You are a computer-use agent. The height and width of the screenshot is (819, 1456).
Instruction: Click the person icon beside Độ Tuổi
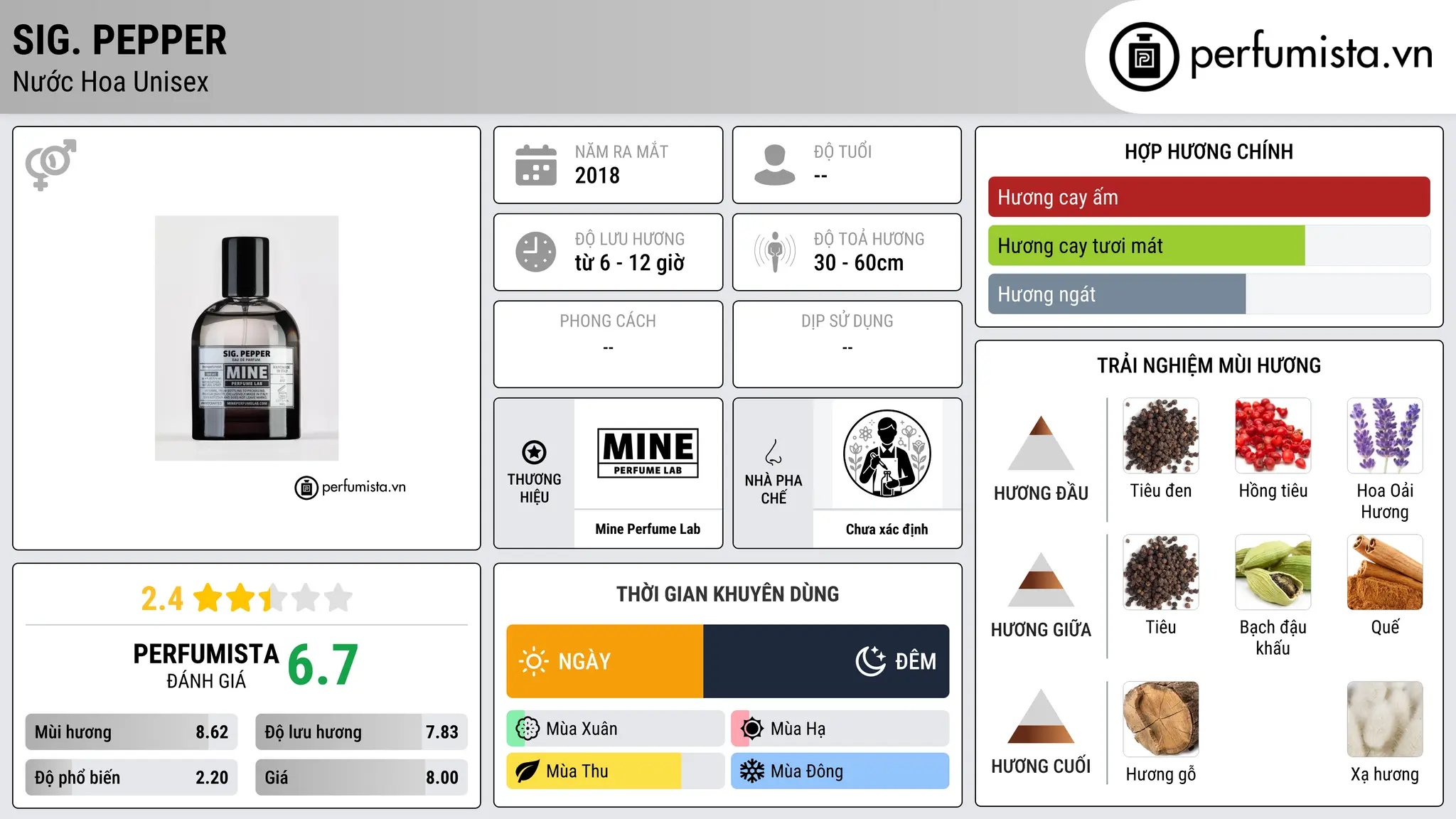tap(775, 165)
